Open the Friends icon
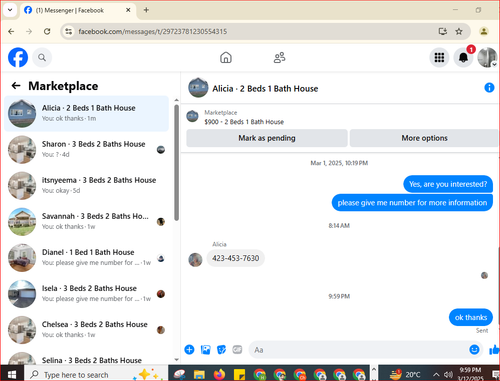 coord(279,57)
